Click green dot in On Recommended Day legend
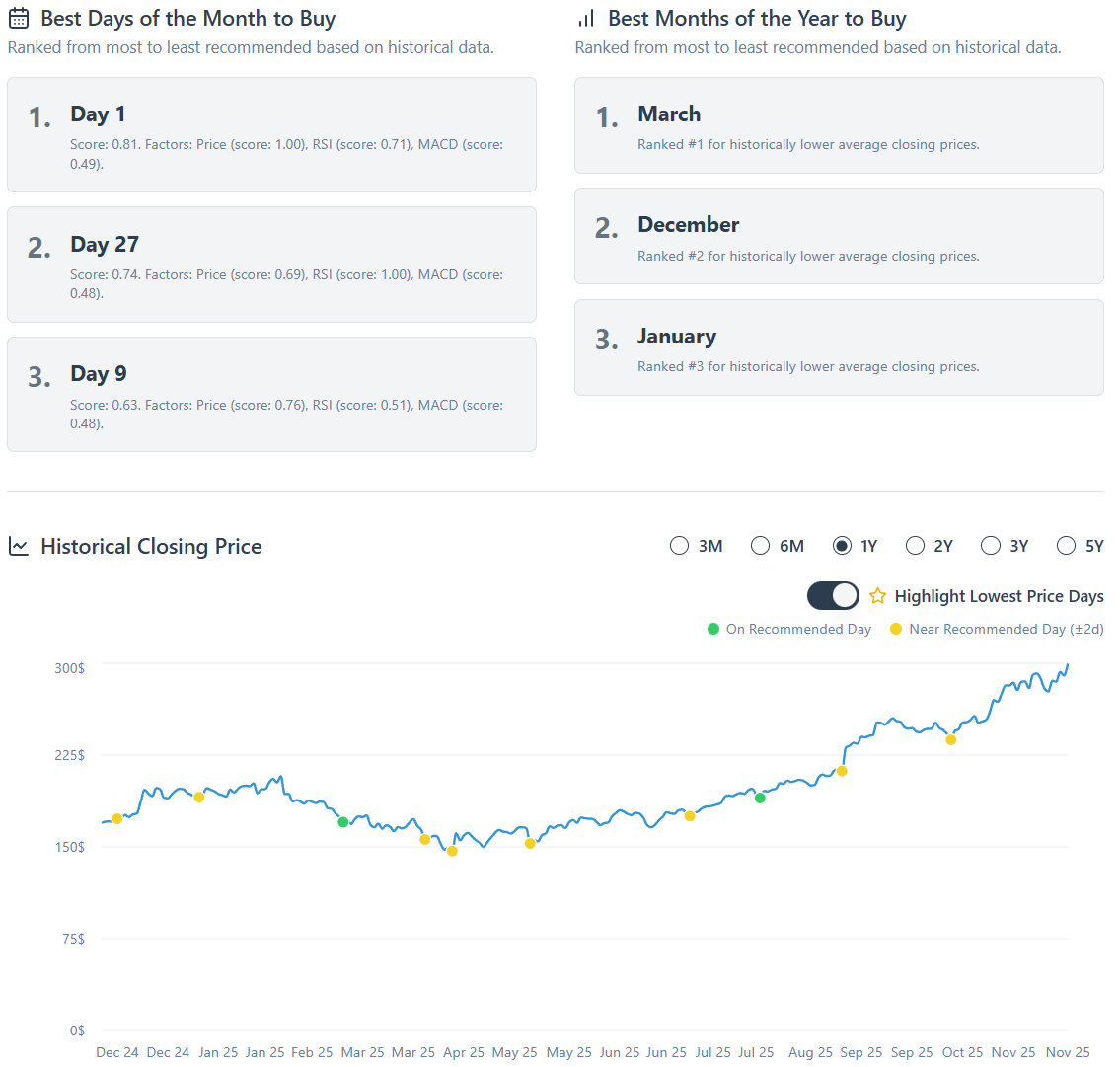Image resolution: width=1120 pixels, height=1067 pixels. coord(713,630)
